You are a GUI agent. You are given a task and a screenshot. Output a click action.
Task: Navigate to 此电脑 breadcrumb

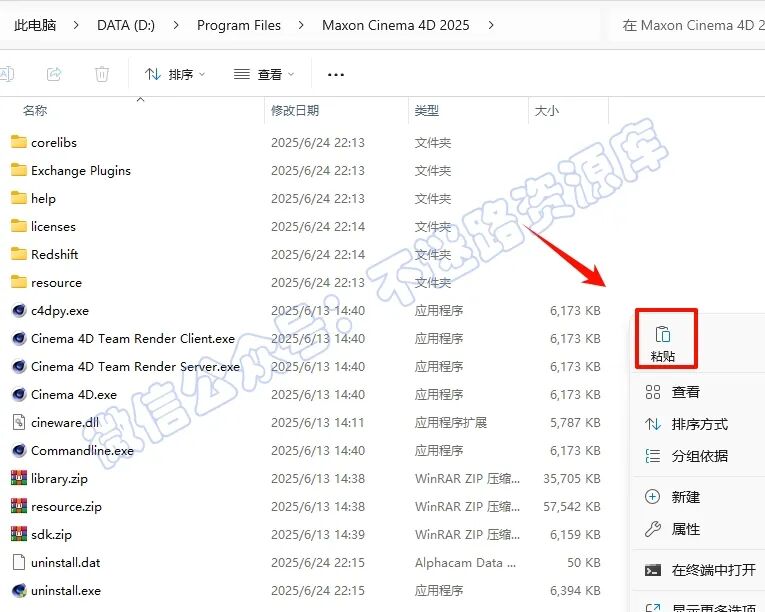35,25
